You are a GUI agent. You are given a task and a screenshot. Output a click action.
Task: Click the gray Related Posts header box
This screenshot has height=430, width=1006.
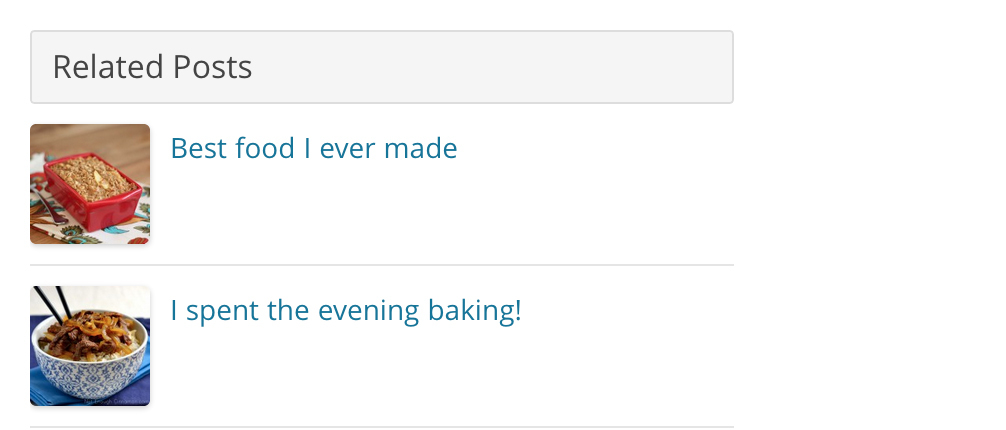(x=382, y=67)
